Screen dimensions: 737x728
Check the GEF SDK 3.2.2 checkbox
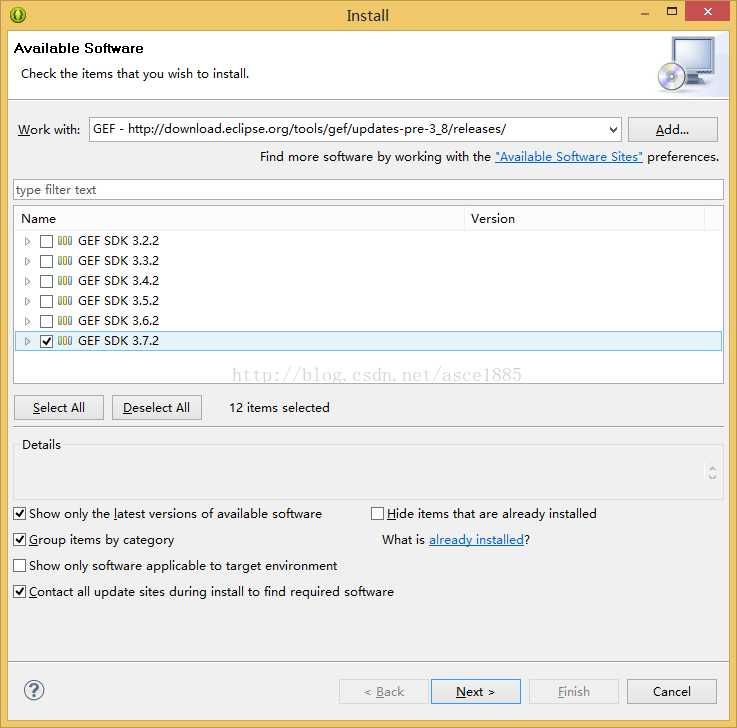[46, 241]
